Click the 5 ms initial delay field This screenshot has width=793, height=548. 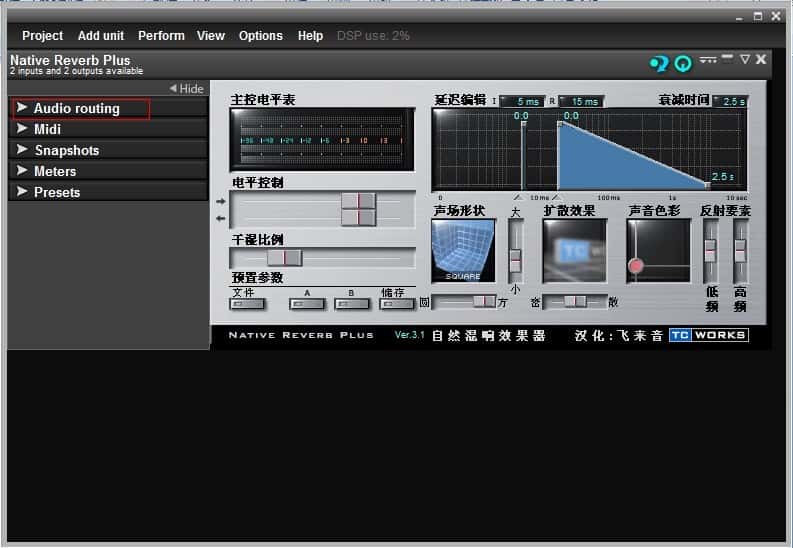pos(522,102)
